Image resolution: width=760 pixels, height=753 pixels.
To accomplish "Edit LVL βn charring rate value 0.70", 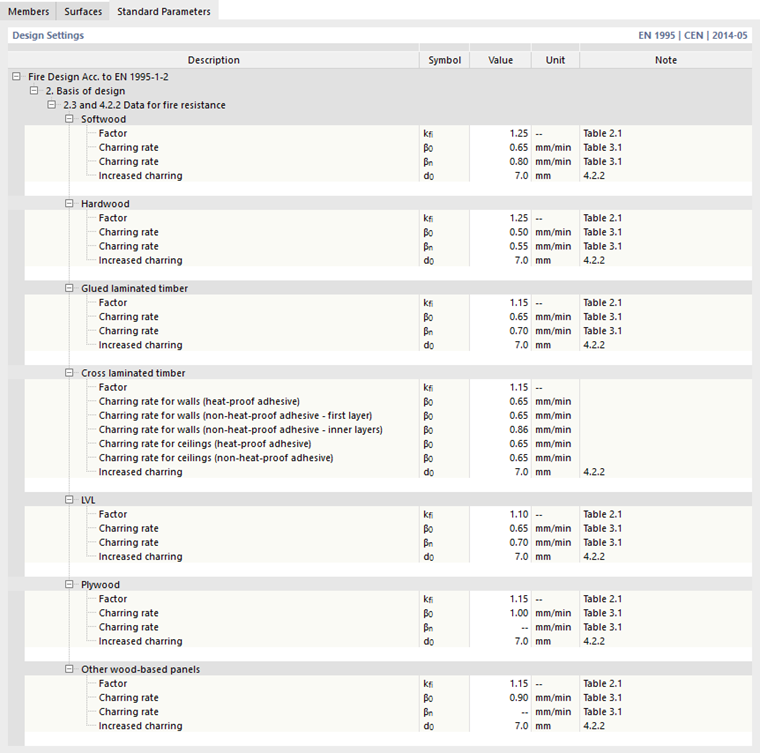I will [x=500, y=542].
